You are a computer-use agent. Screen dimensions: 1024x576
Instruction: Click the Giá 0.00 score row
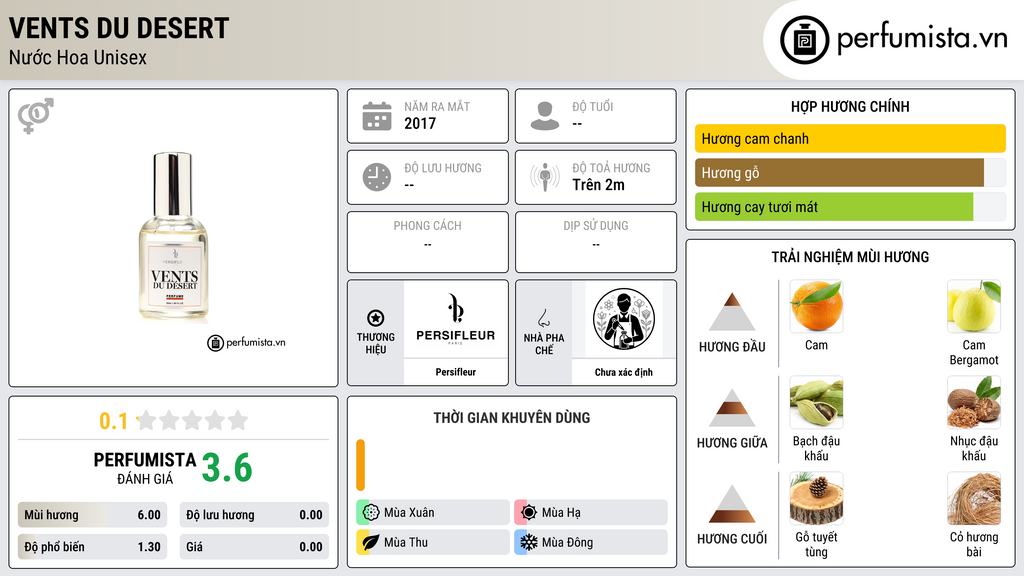click(254, 547)
